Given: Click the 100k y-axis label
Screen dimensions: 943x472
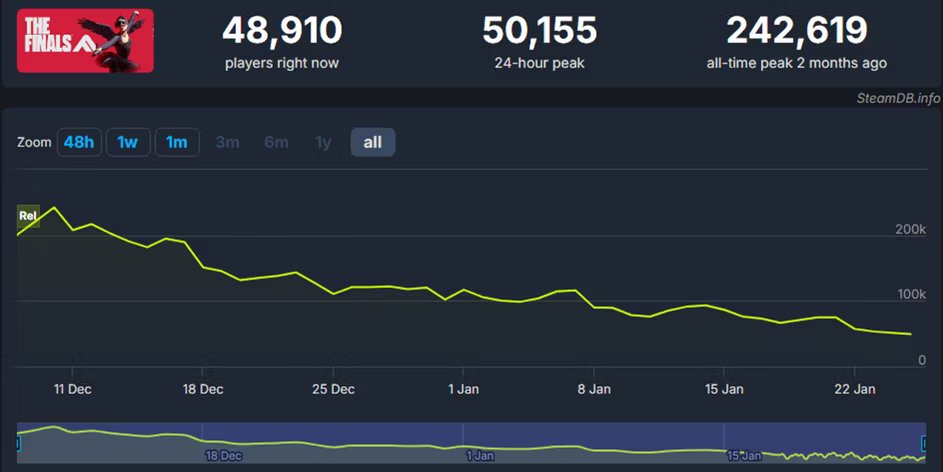Looking at the screenshot, I should coord(911,294).
